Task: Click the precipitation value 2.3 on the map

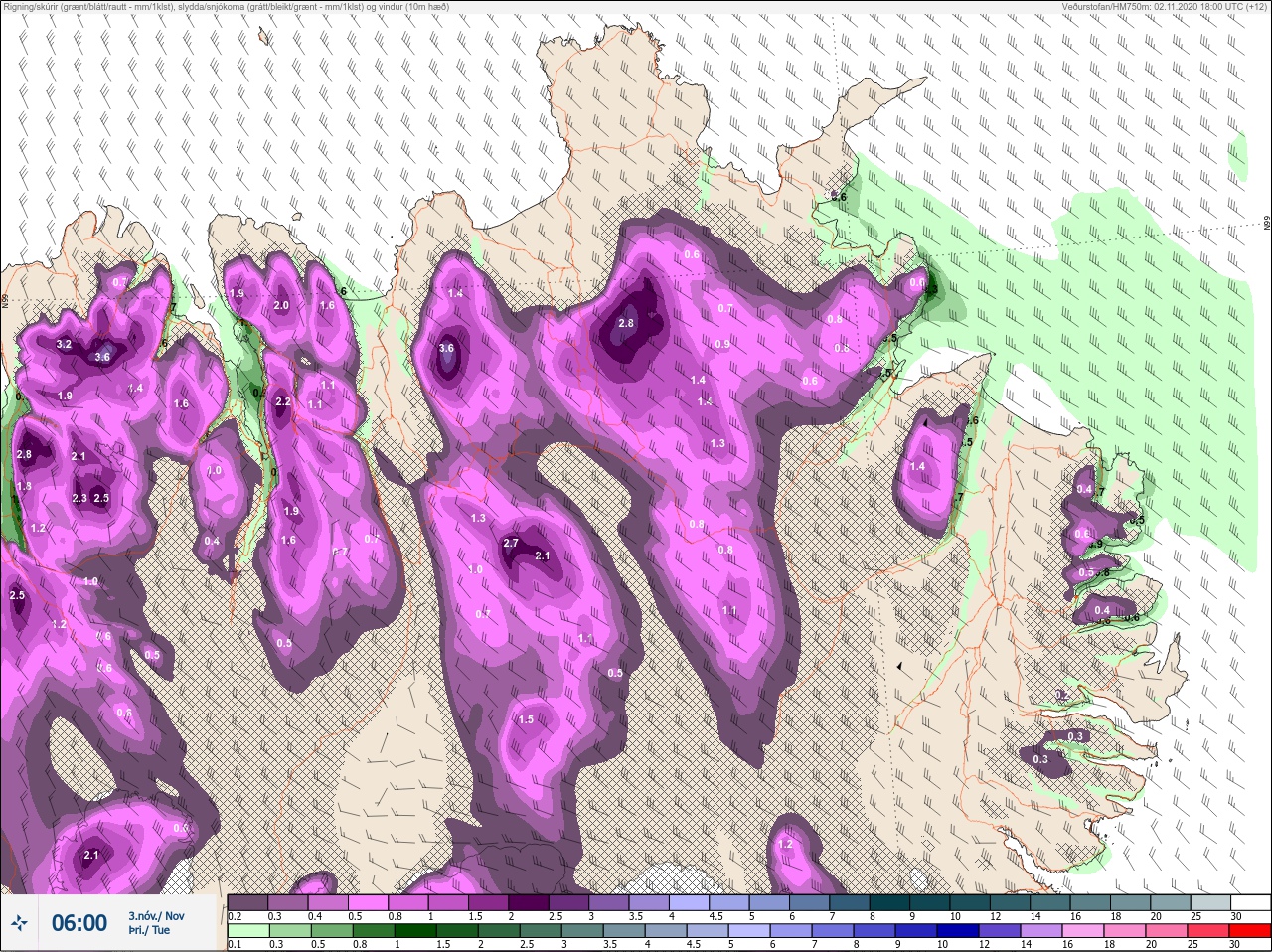Action: 79,498
